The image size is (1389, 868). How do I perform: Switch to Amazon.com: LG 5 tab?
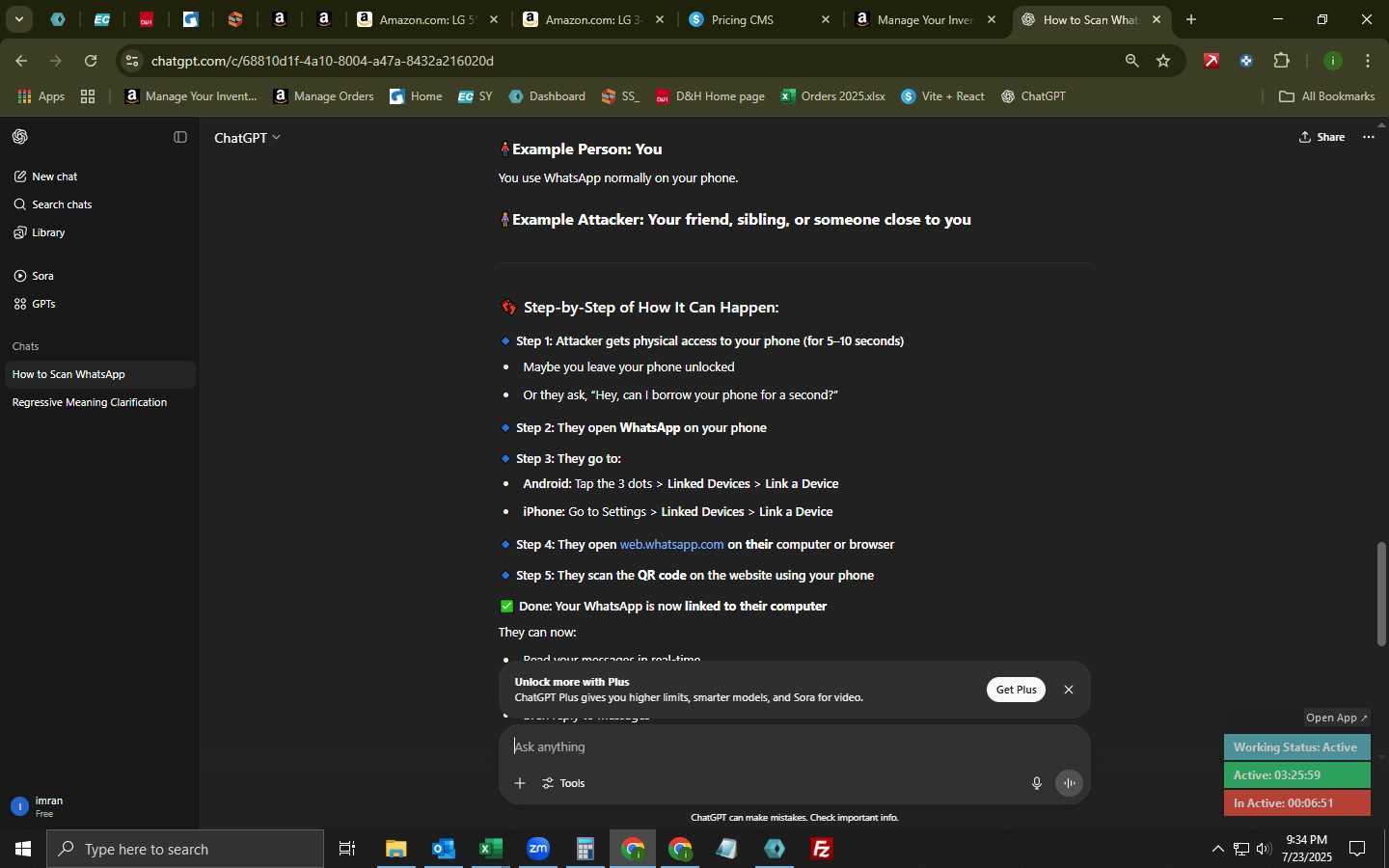[x=426, y=19]
